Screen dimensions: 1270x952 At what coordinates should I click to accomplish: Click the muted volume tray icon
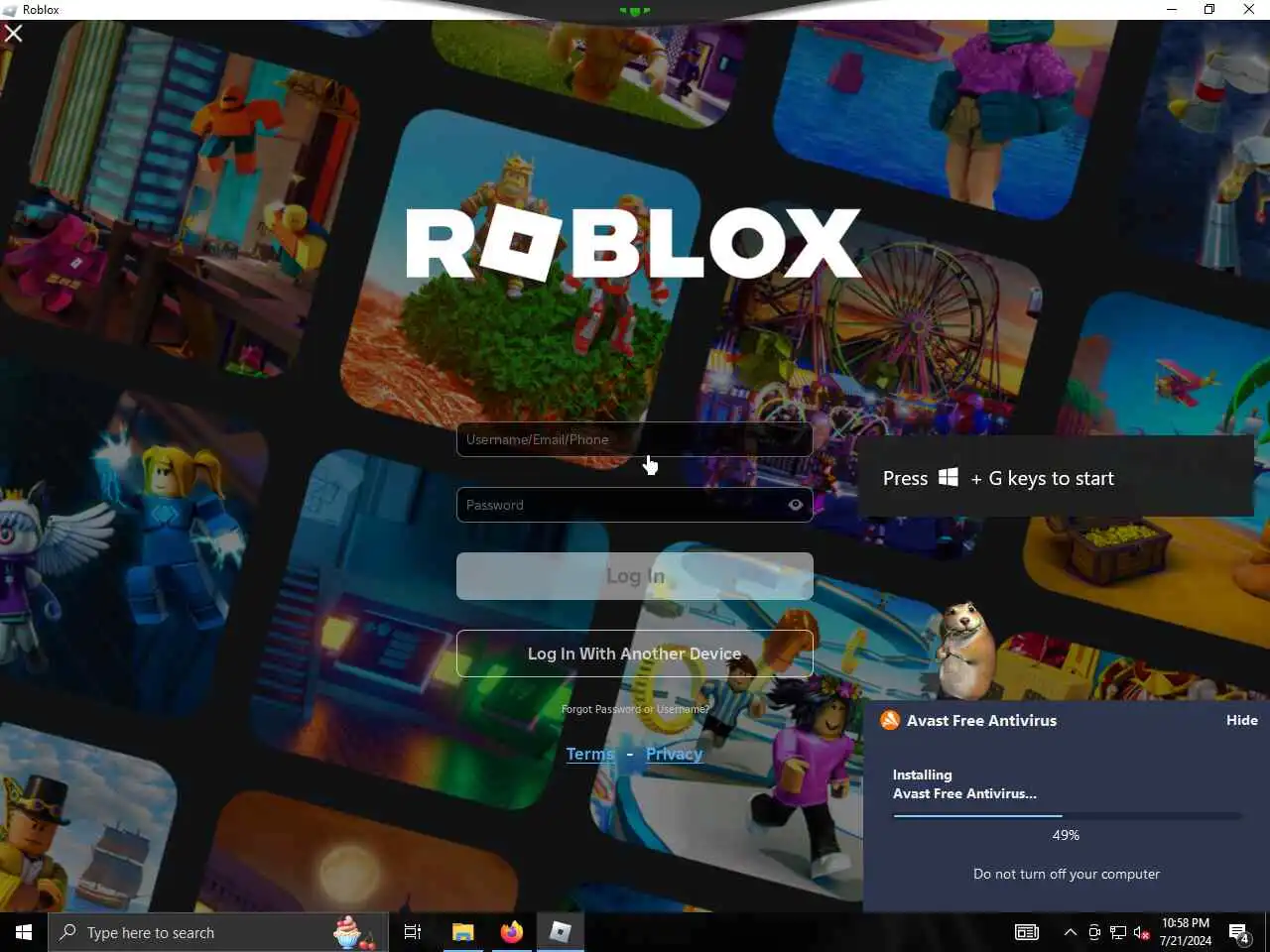[x=1142, y=932]
